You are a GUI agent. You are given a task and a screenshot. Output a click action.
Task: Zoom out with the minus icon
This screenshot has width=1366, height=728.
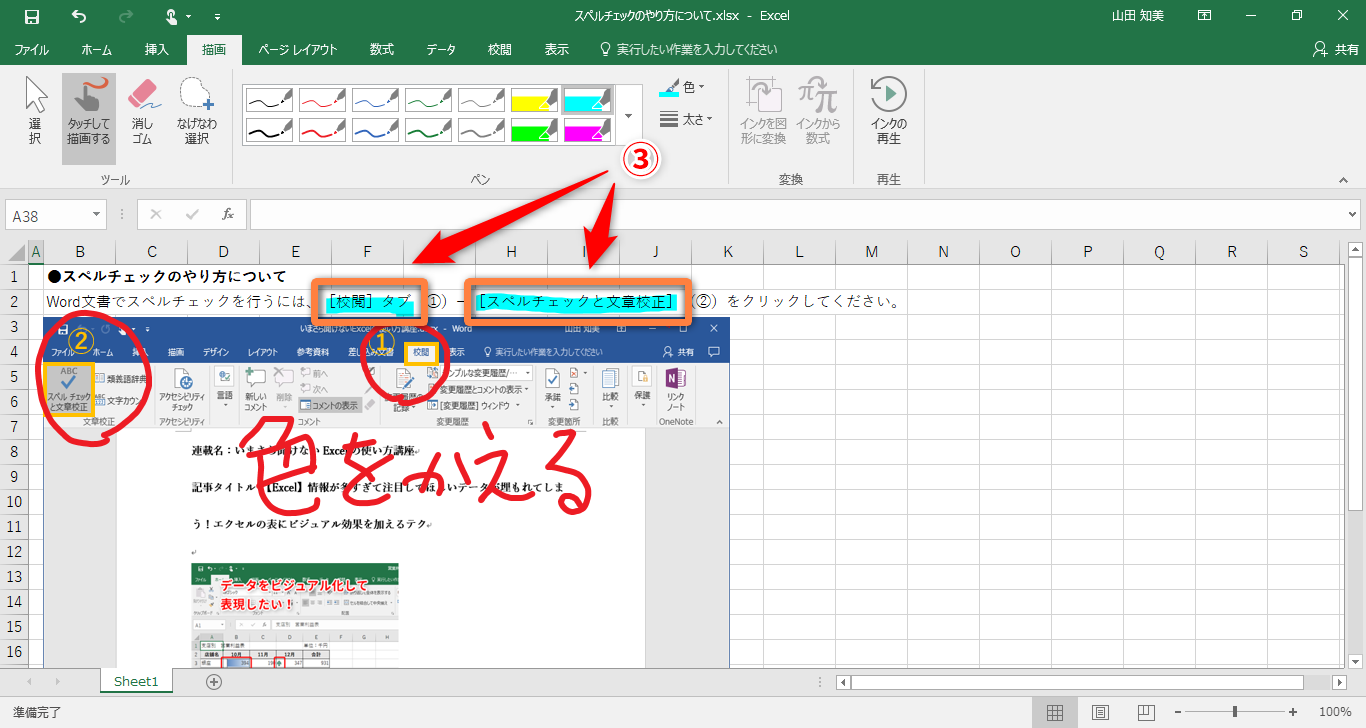tap(1179, 712)
